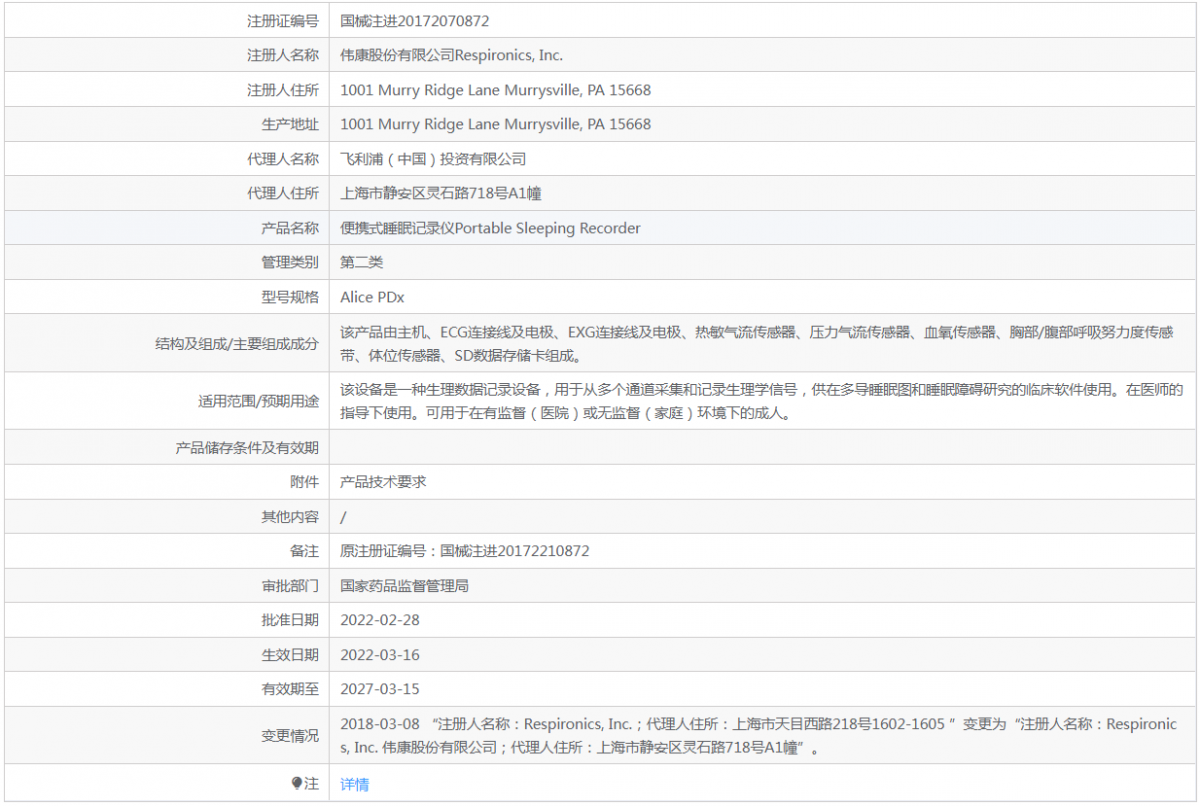Click the 适用范围/预期用途 label

[x=258, y=401]
